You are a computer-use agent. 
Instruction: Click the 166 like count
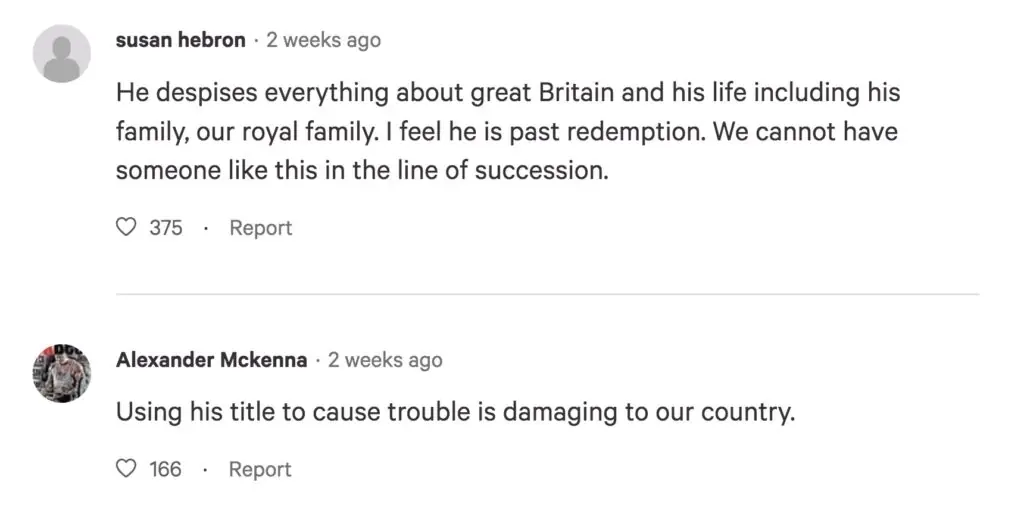click(x=166, y=469)
